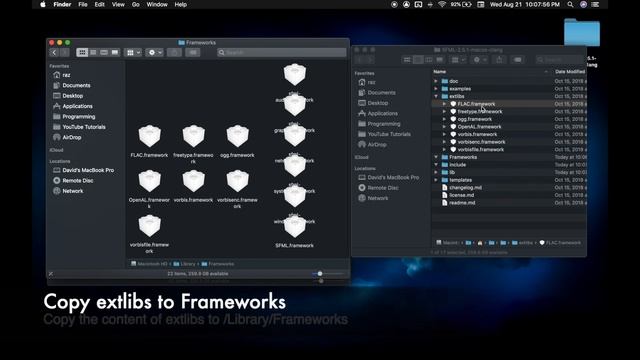Click Library in the Frameworks path bar
640x360 pixels.
184,264
